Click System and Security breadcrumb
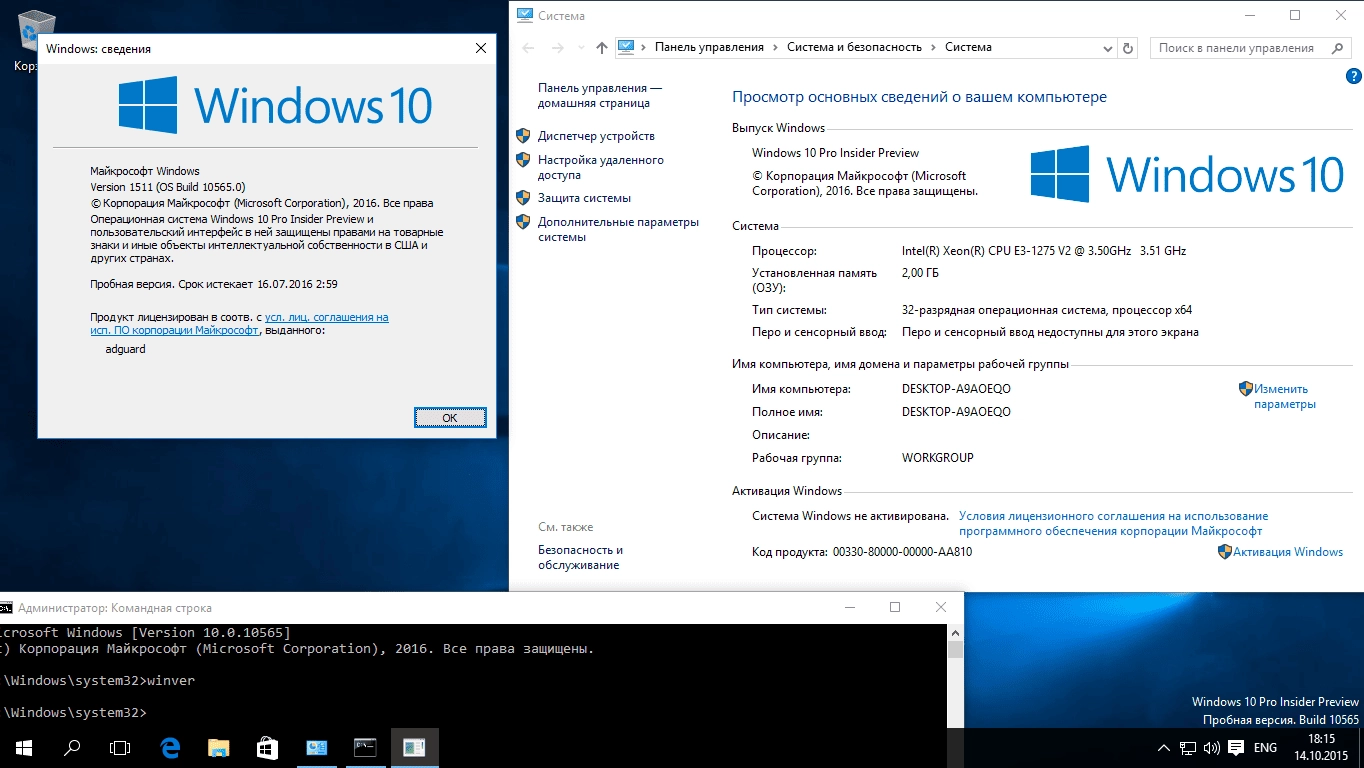 (x=854, y=47)
